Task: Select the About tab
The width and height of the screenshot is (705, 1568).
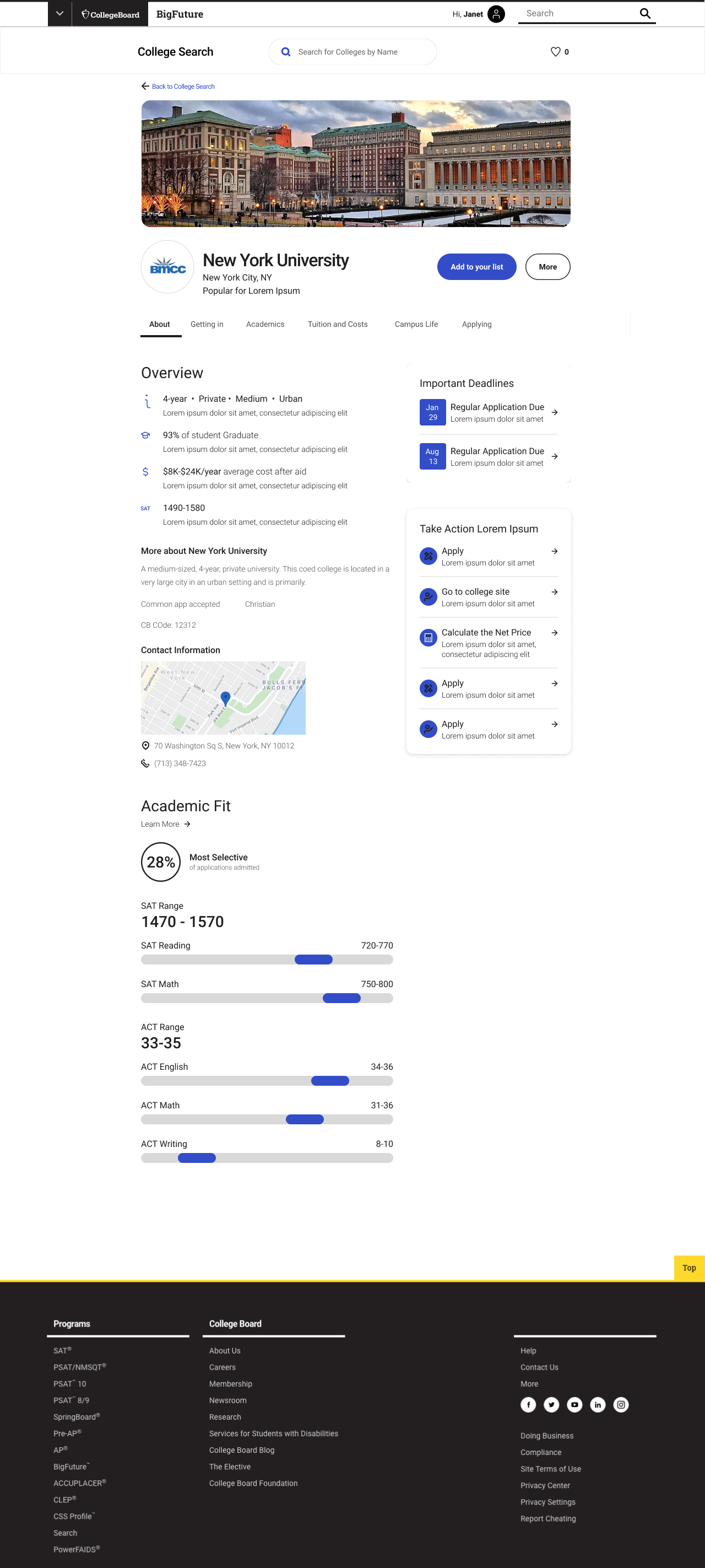Action: pyautogui.click(x=159, y=325)
